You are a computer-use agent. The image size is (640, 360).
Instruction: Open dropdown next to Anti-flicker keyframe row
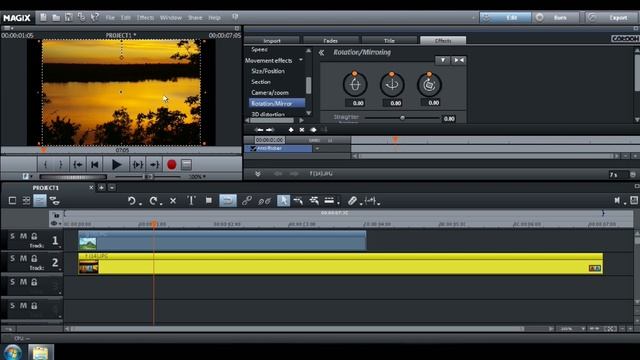pos(317,149)
